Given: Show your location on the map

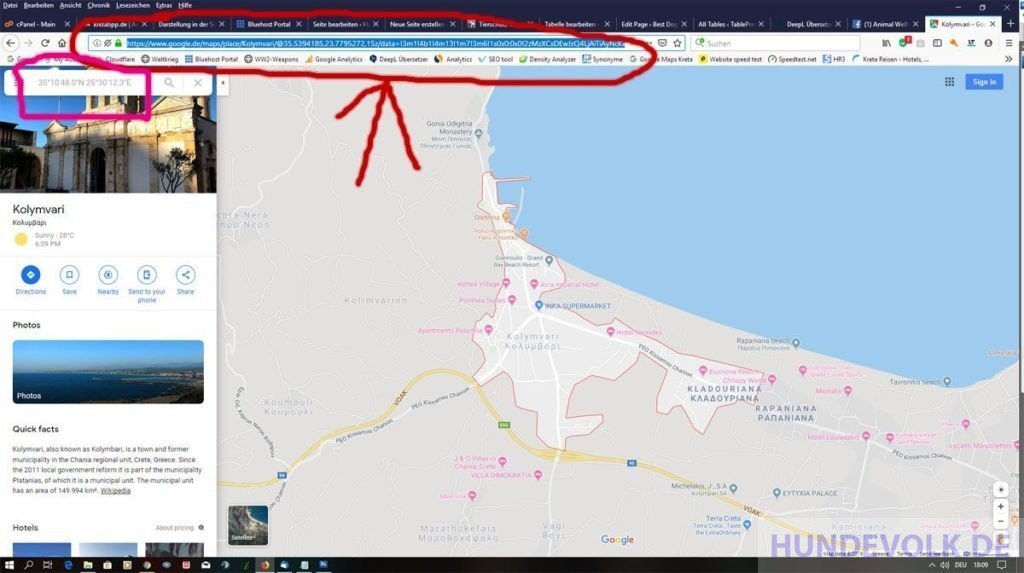Looking at the screenshot, I should tap(1001, 489).
